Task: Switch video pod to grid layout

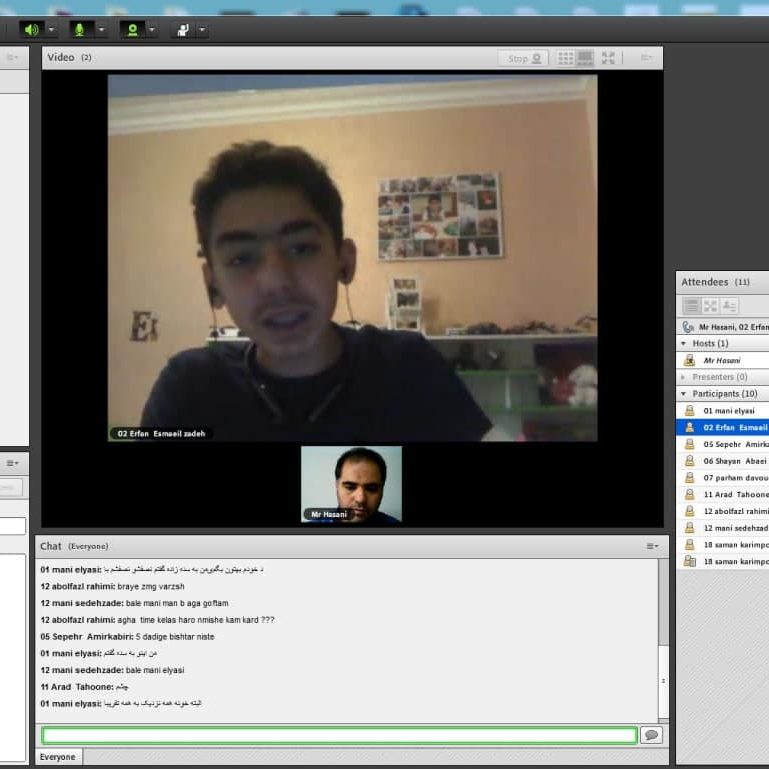Action: [565, 58]
